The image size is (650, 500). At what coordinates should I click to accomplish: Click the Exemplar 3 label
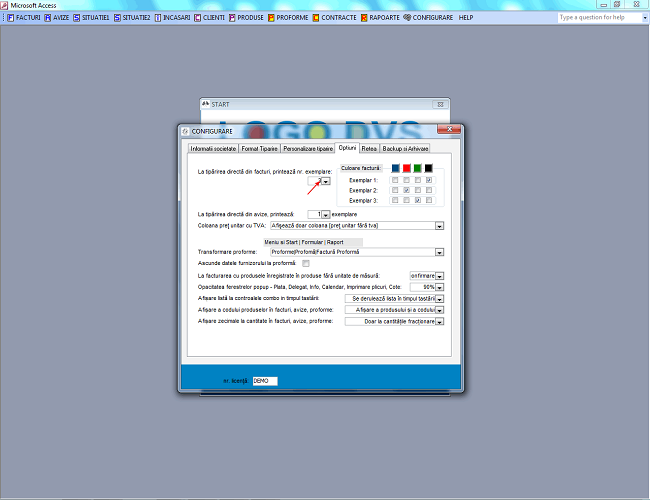363,201
